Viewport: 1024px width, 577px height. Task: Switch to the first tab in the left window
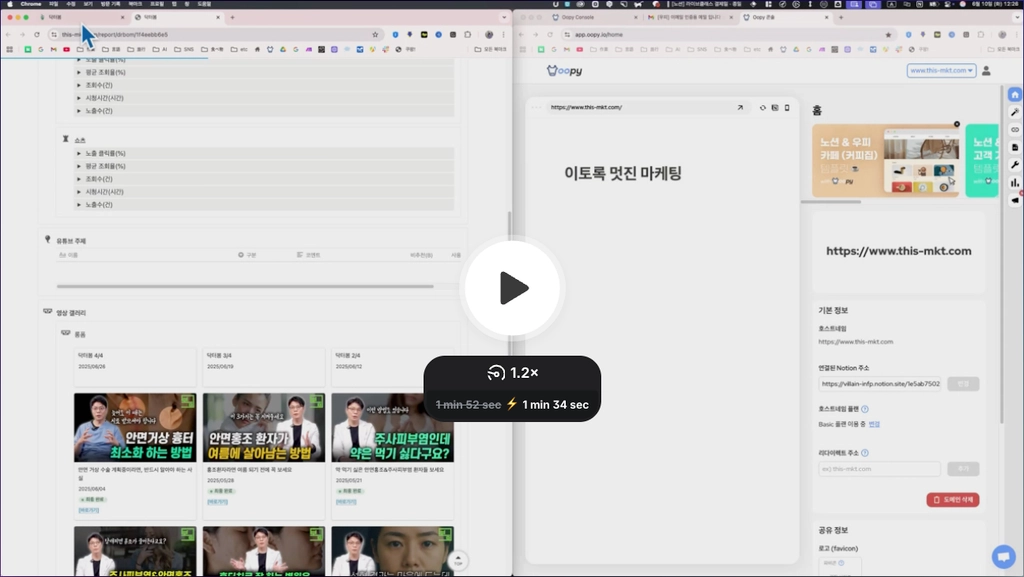[x=82, y=18]
